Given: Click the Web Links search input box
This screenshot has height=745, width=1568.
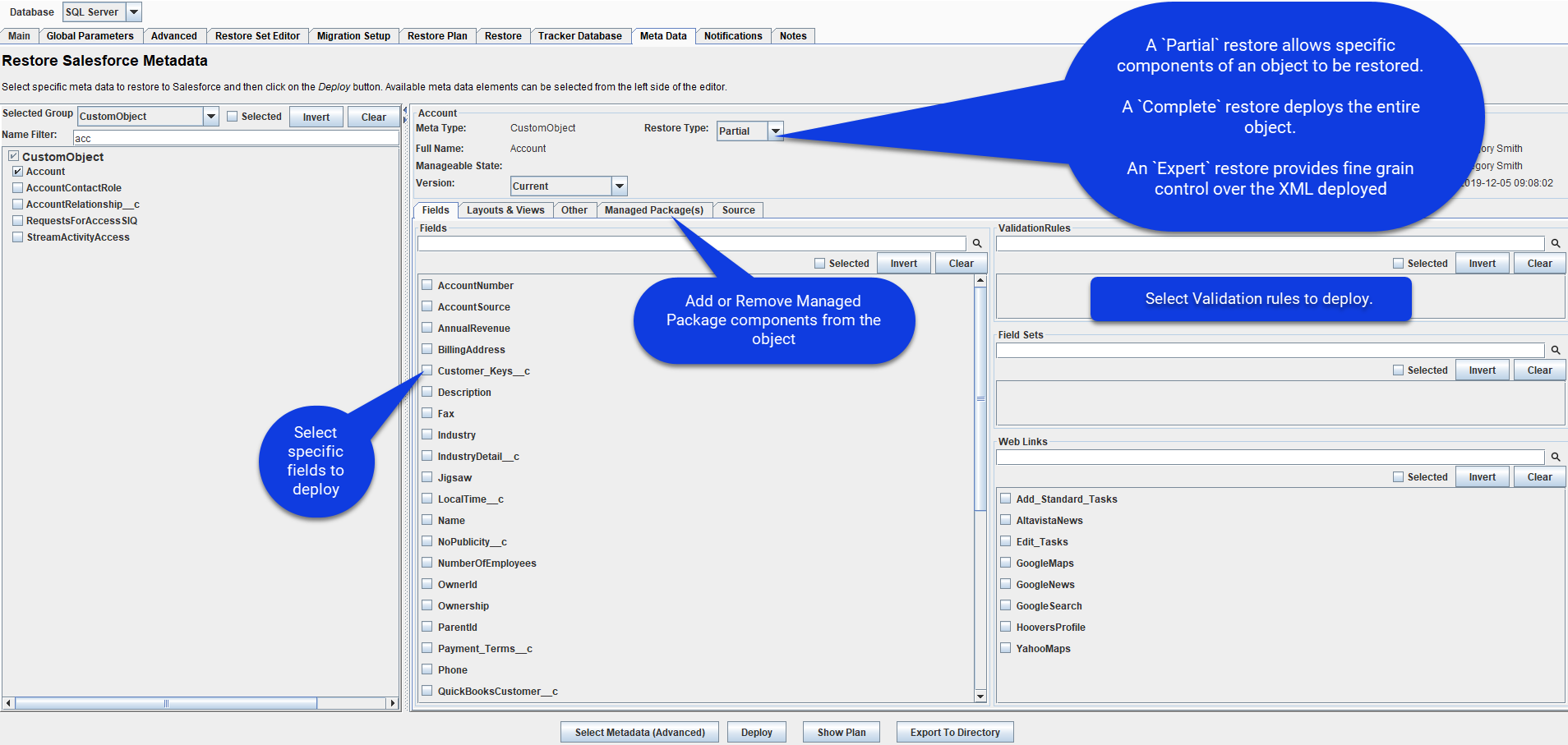Looking at the screenshot, I should [x=1271, y=457].
